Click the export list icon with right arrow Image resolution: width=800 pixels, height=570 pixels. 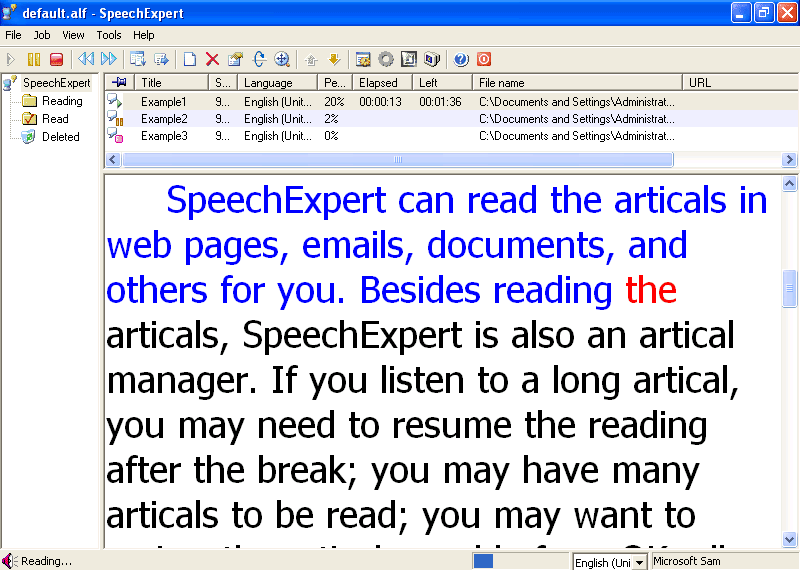click(161, 59)
